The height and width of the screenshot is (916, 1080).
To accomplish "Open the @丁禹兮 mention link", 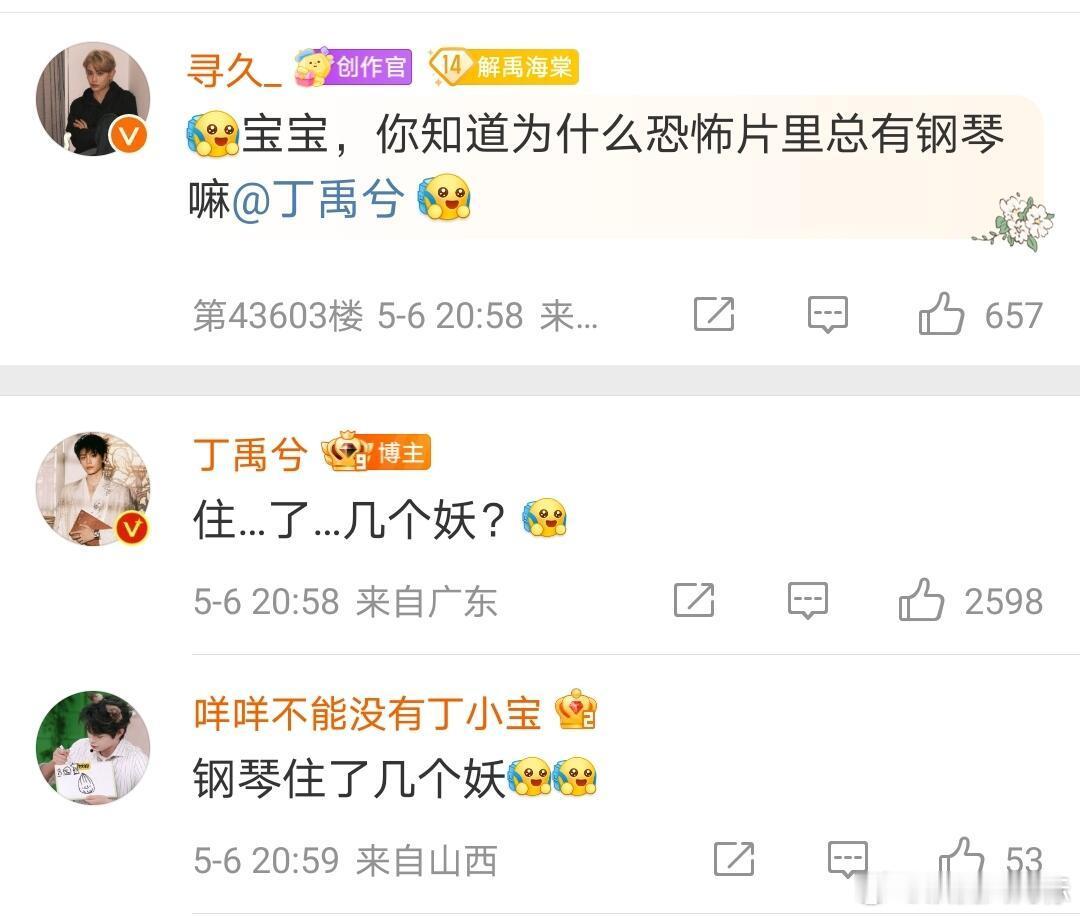I will (x=318, y=200).
